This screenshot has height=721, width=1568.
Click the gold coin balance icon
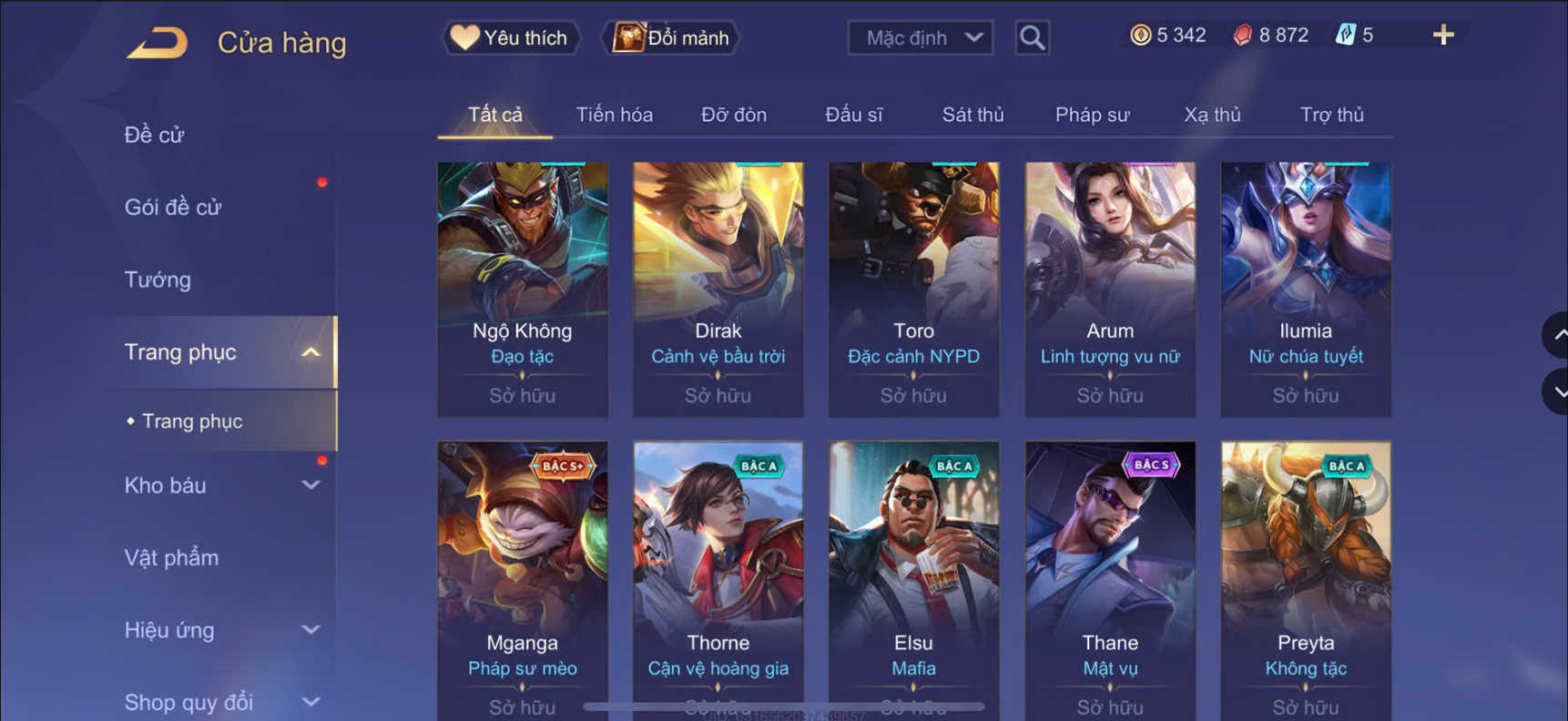pyautogui.click(x=1140, y=36)
